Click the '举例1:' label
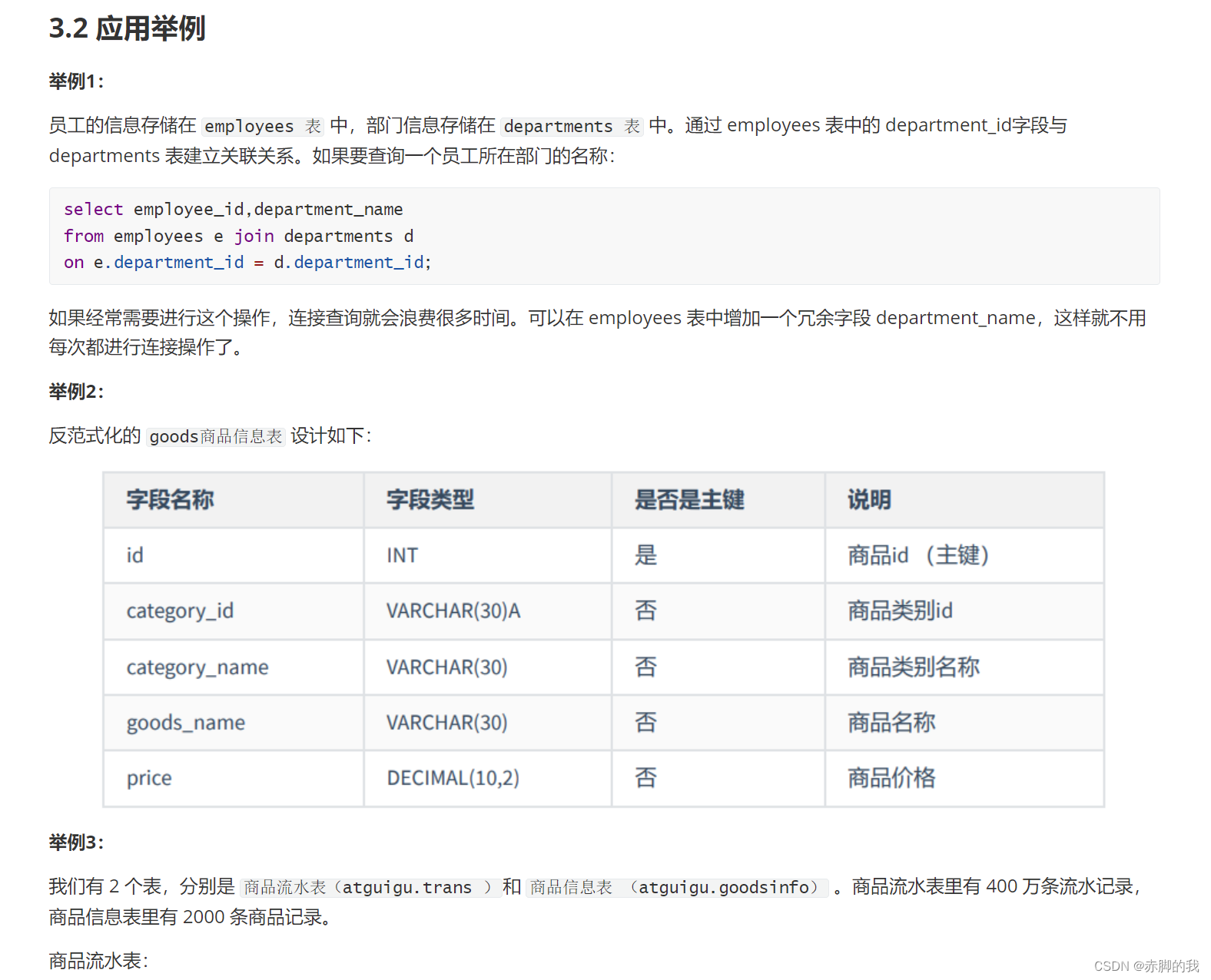 click(x=76, y=81)
